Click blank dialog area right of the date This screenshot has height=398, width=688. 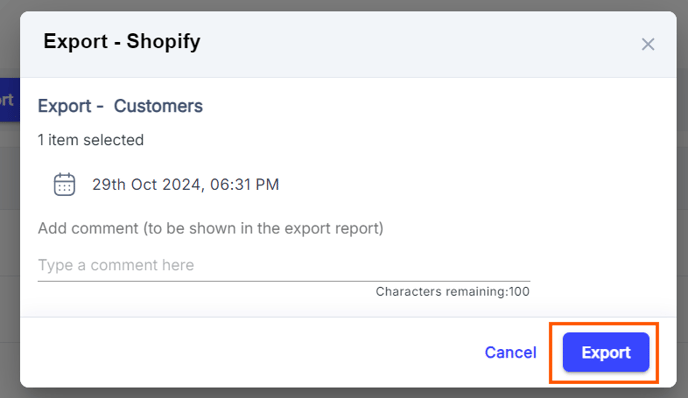point(474,185)
